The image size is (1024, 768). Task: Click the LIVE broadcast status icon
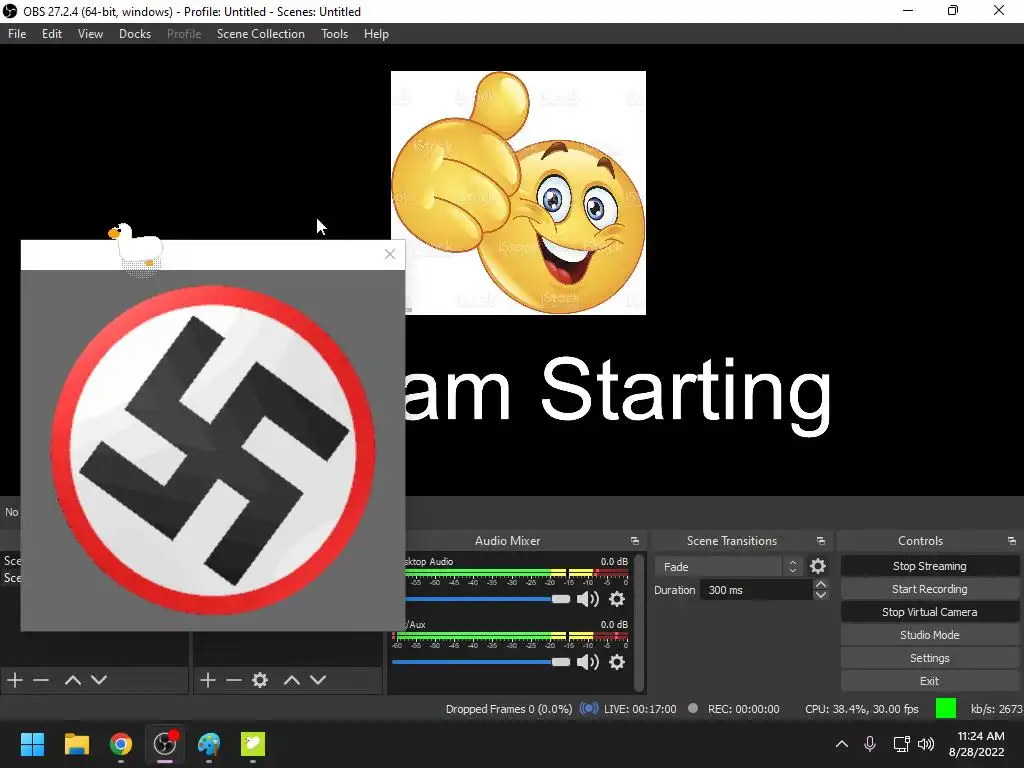click(x=588, y=709)
